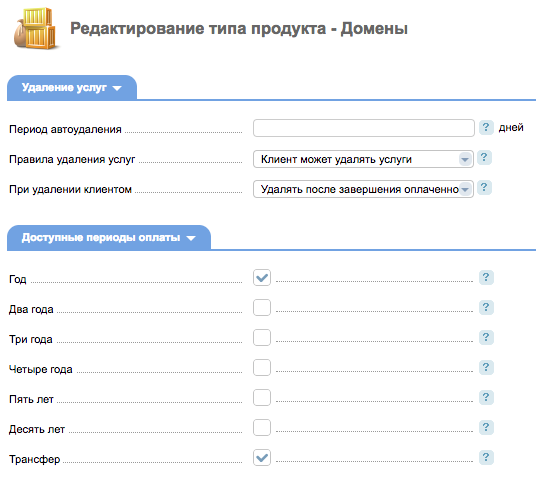This screenshot has width=536, height=486.
Task: Enable the Два года checkbox
Action: click(x=262, y=308)
